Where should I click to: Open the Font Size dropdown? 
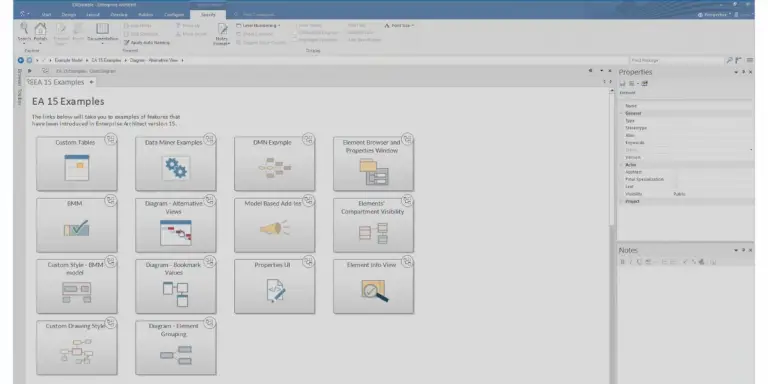(x=399, y=25)
